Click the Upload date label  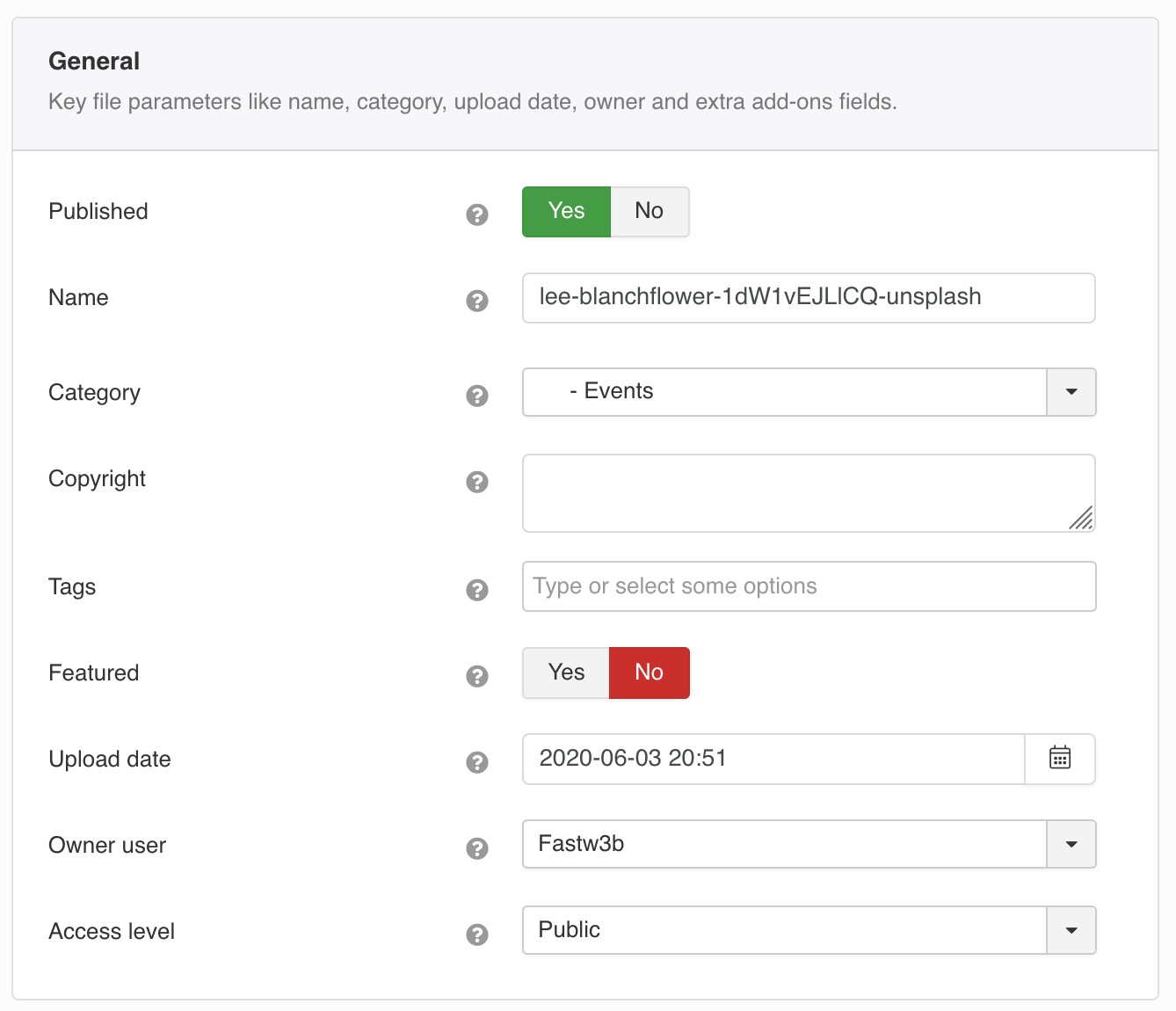coord(110,759)
